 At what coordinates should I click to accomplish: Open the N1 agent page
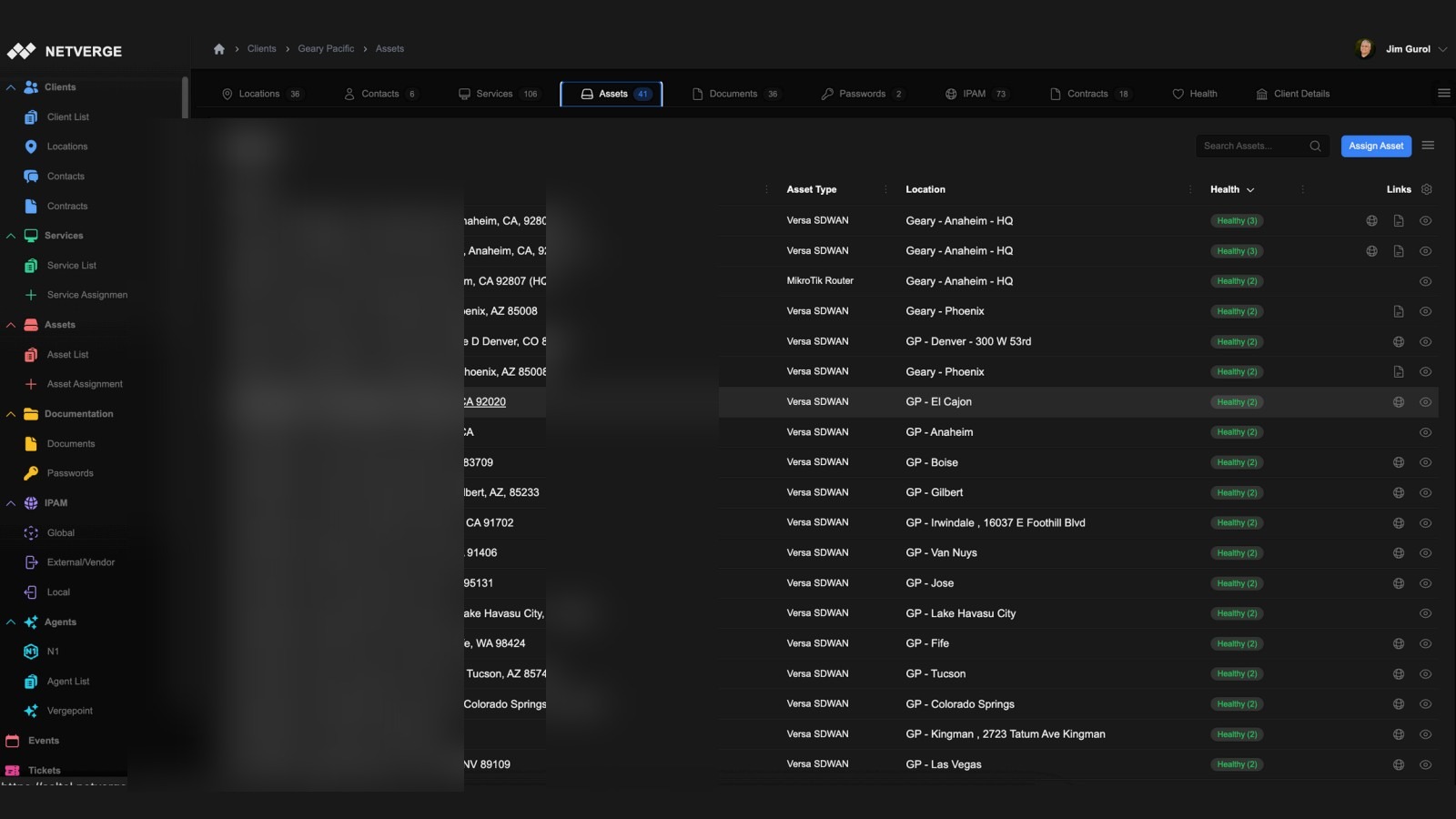pyautogui.click(x=52, y=651)
